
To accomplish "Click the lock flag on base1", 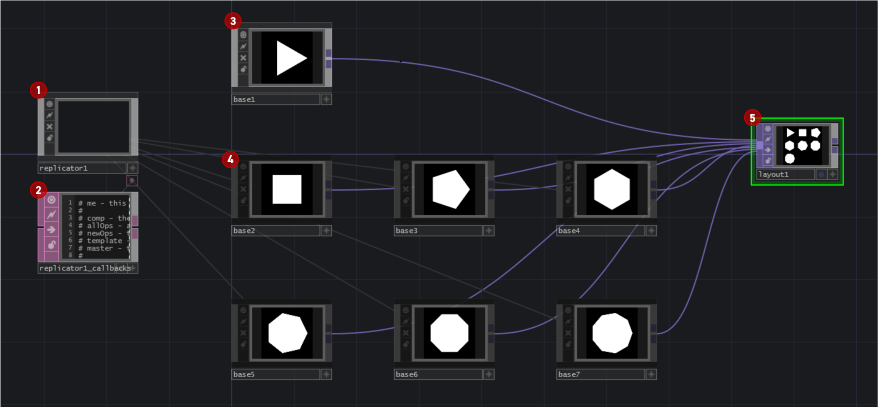I will pyautogui.click(x=243, y=69).
